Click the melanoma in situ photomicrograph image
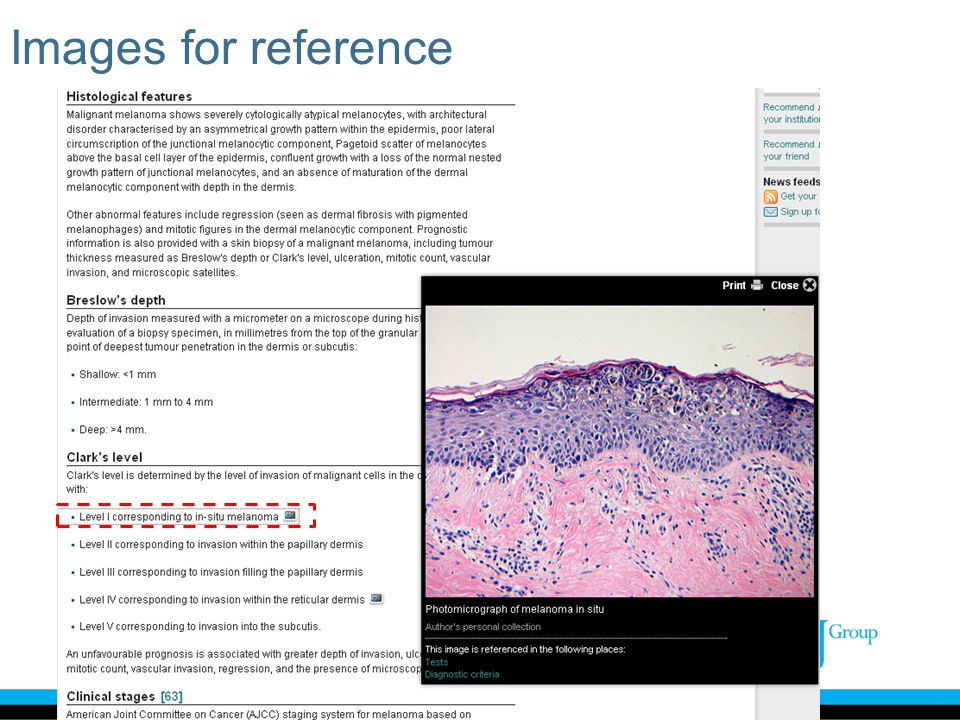 pyautogui.click(x=619, y=451)
